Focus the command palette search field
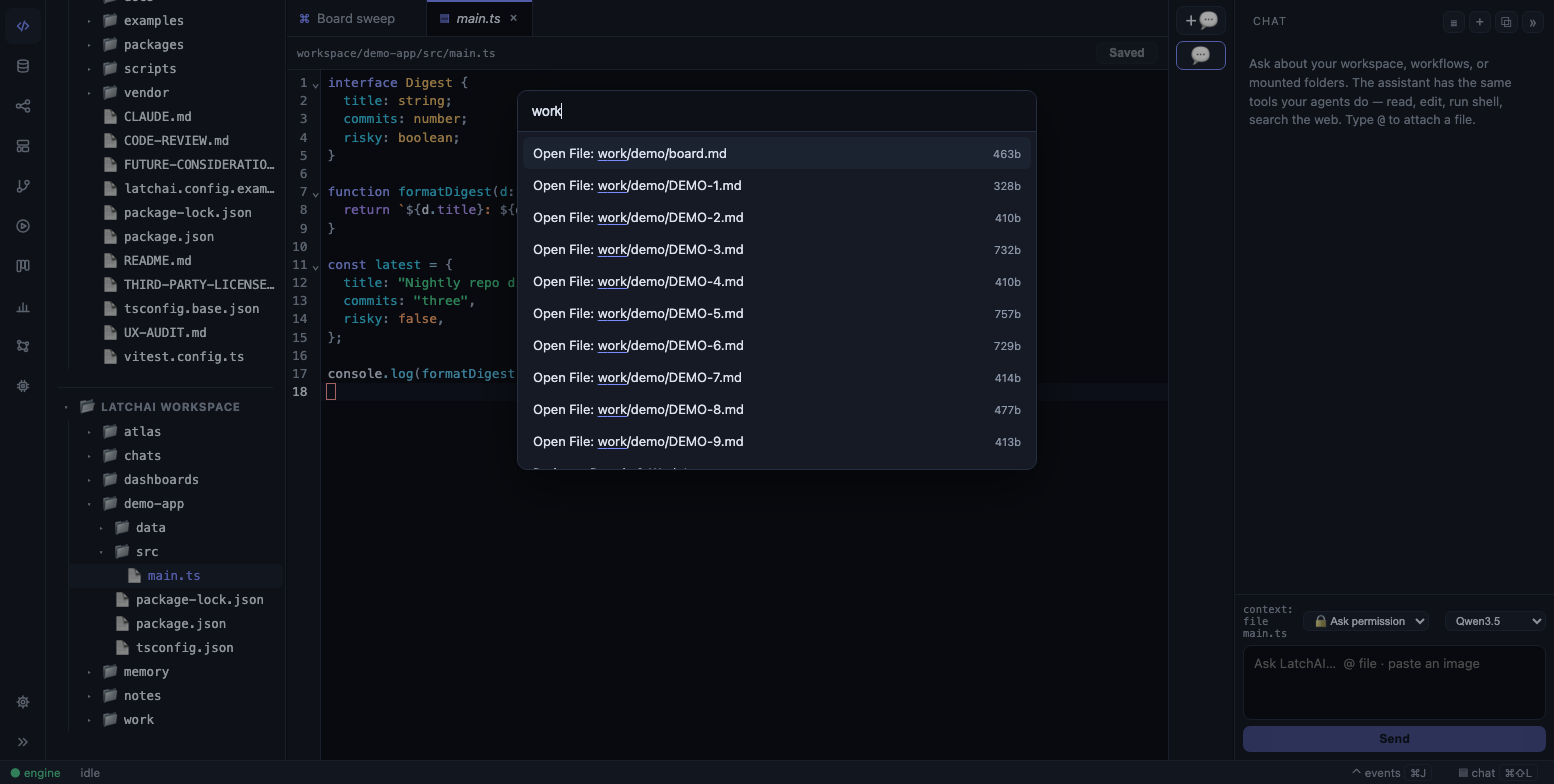 (x=776, y=111)
